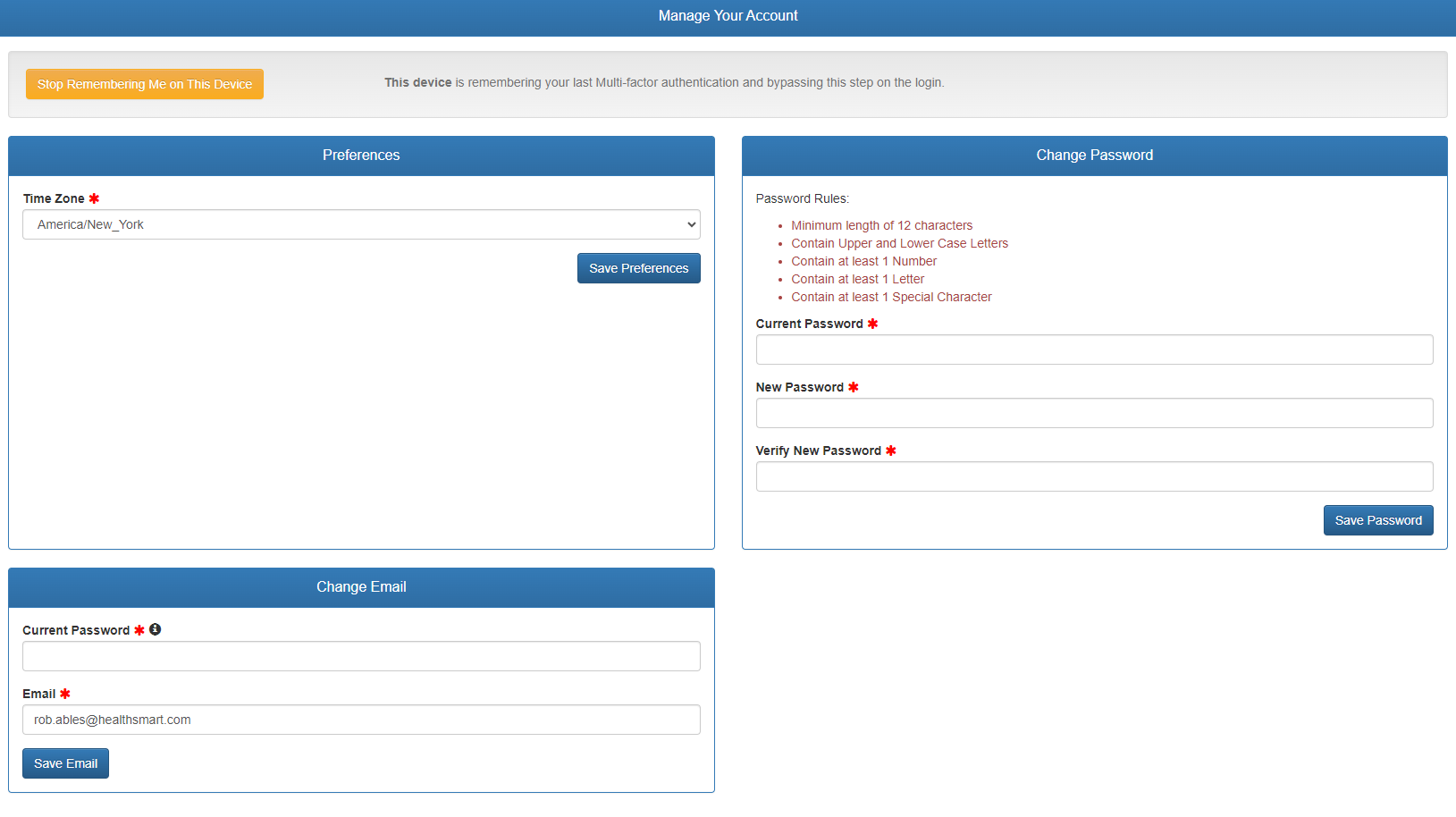Click the red asterisk beside New Password label
The width and height of the screenshot is (1456, 817).
coord(854,387)
